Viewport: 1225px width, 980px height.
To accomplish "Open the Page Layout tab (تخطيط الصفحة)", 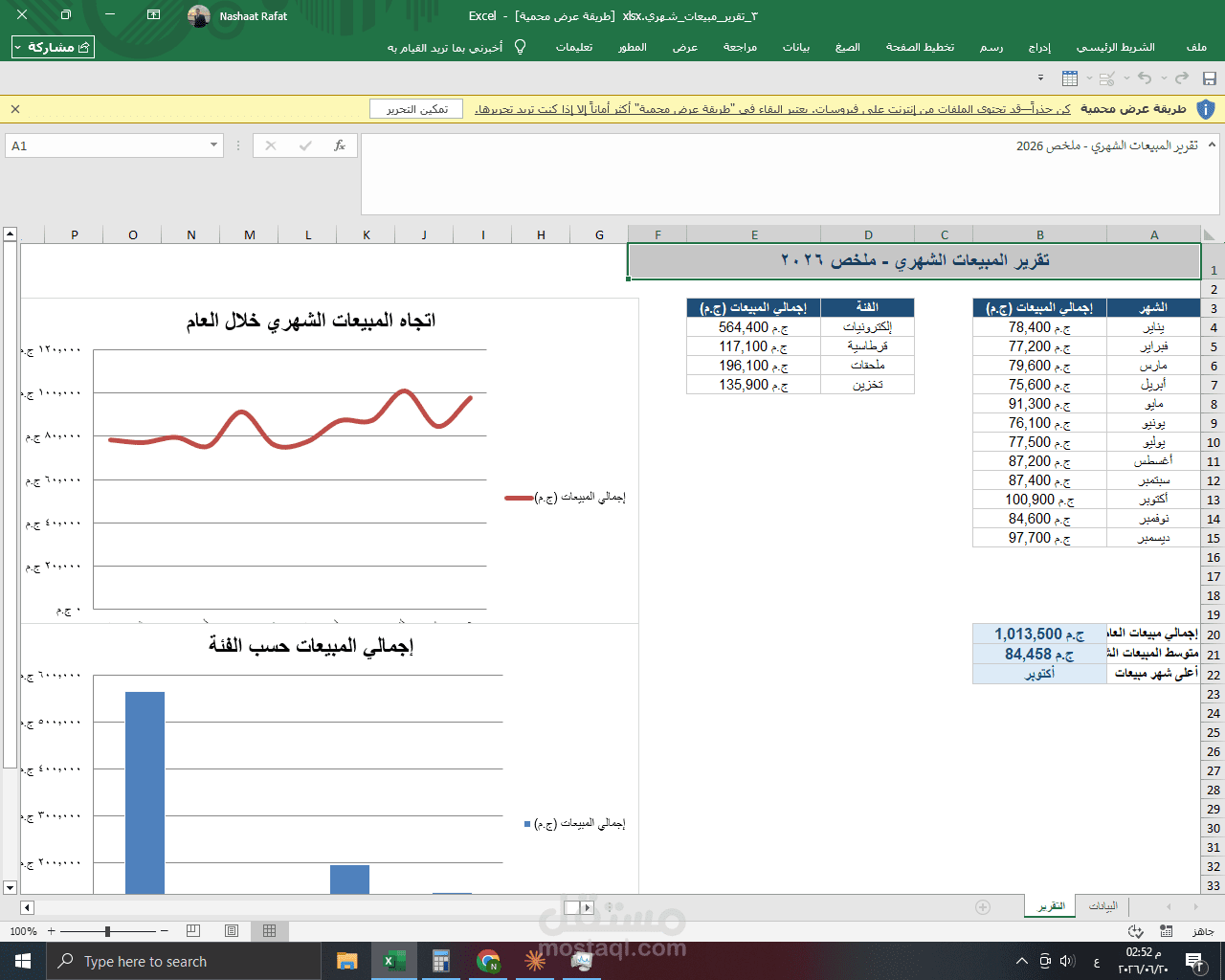I will (x=920, y=47).
